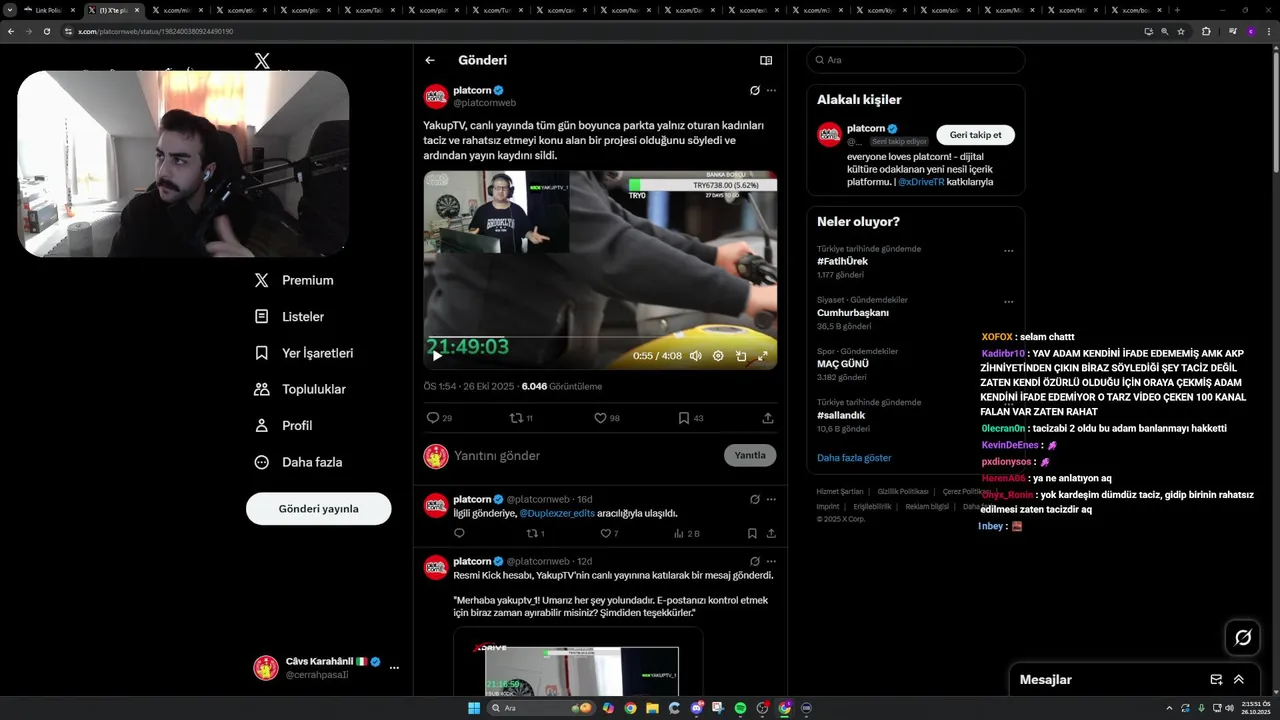Screen dimensions: 1280x720
Task: Click the Gizlilik Politikası footer link
Action: coord(903,491)
